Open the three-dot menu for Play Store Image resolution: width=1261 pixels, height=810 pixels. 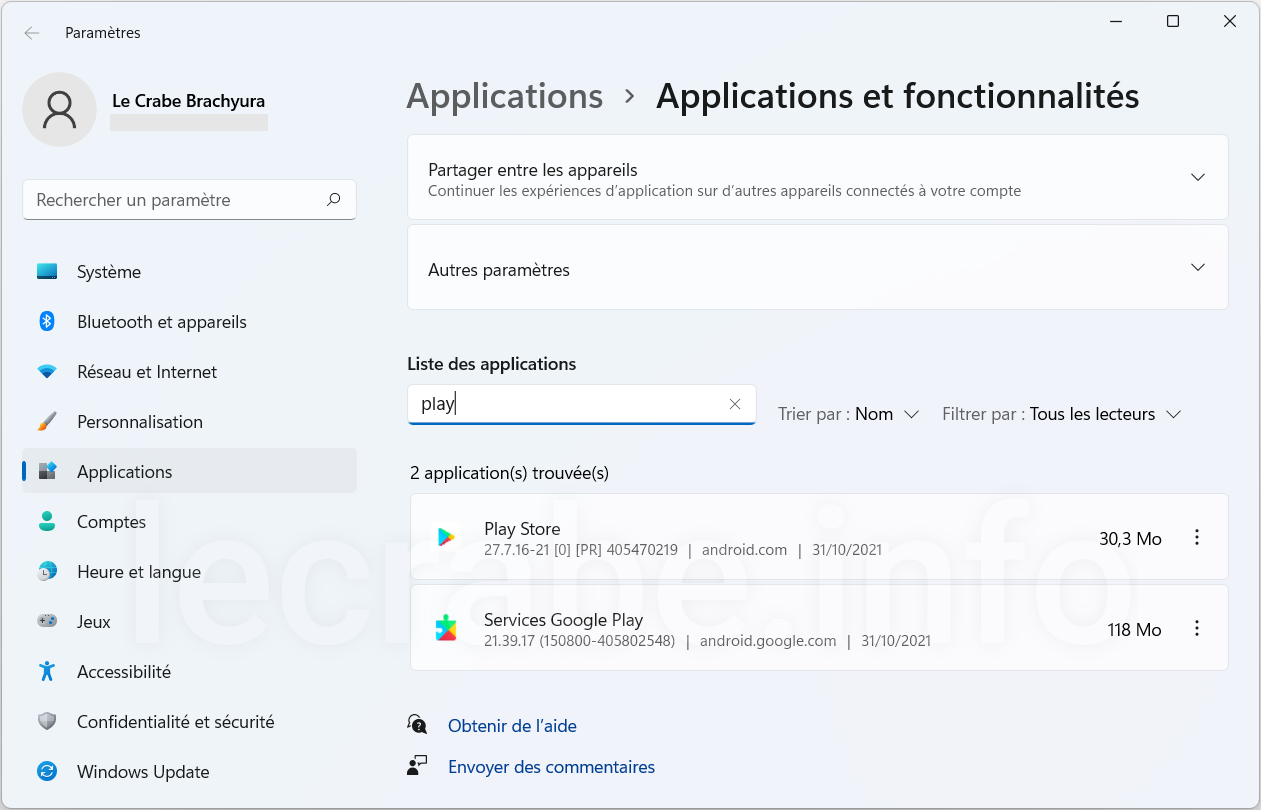pos(1197,538)
